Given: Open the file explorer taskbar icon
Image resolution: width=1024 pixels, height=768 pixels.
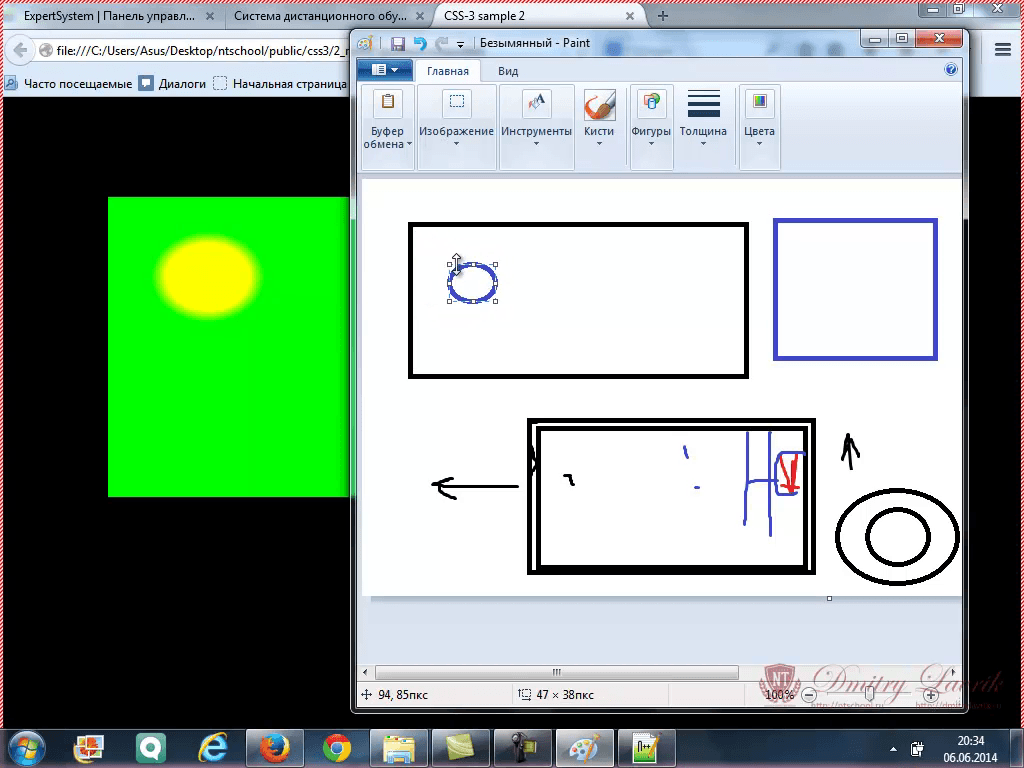Looking at the screenshot, I should [398, 748].
